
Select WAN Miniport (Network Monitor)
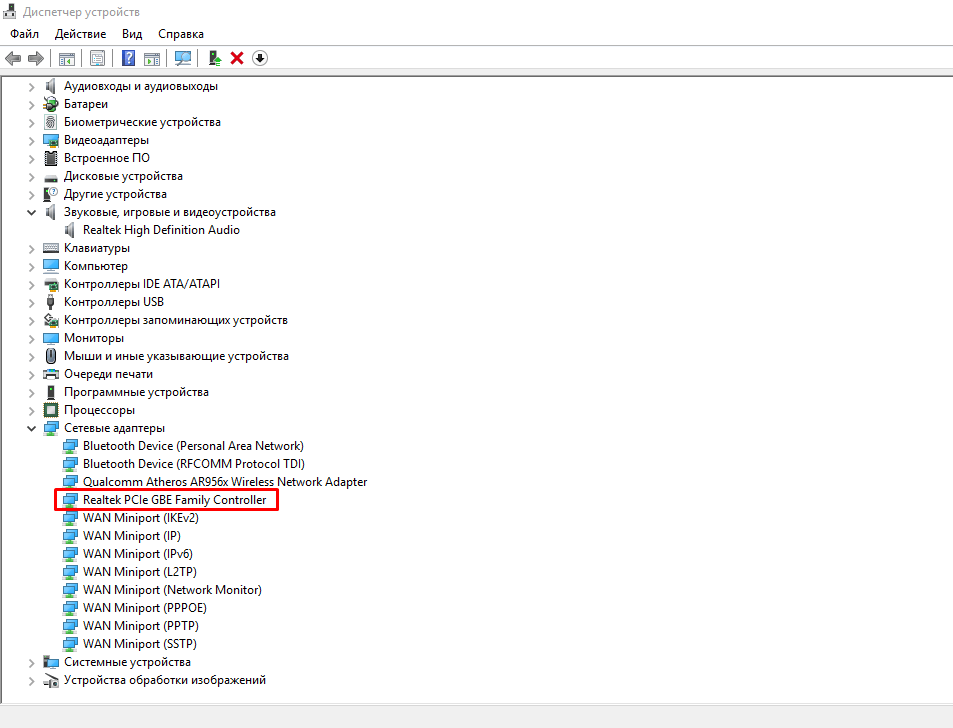click(172, 590)
